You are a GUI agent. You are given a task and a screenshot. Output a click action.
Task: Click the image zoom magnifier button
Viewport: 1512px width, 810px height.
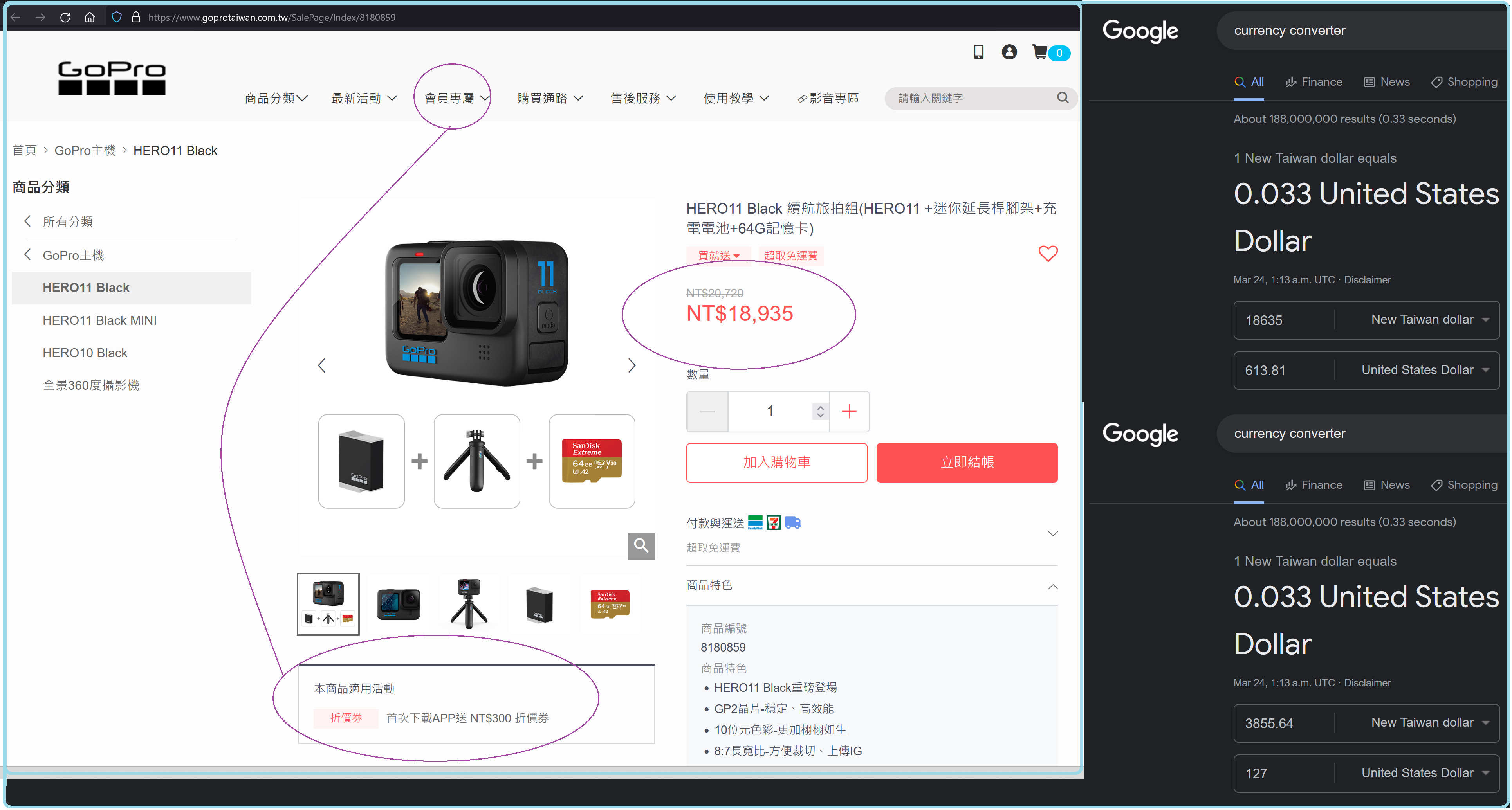tap(641, 545)
